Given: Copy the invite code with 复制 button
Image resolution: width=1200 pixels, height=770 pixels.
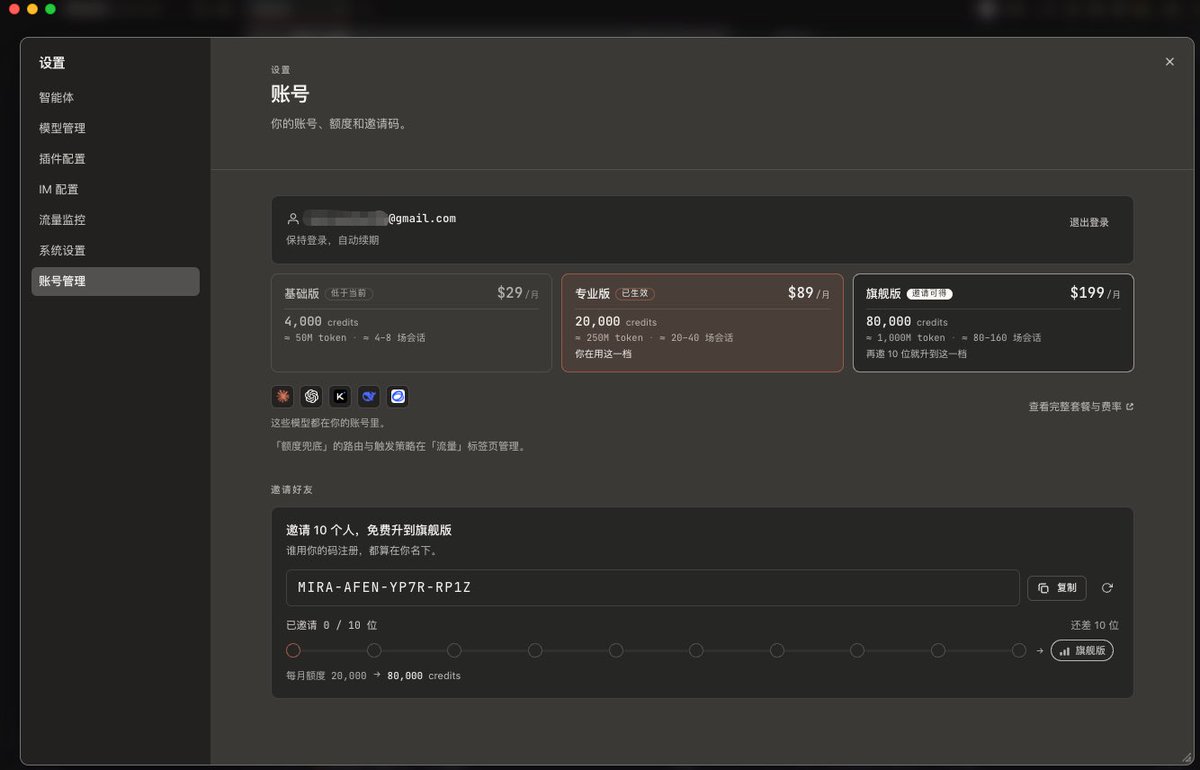Looking at the screenshot, I should 1057,588.
